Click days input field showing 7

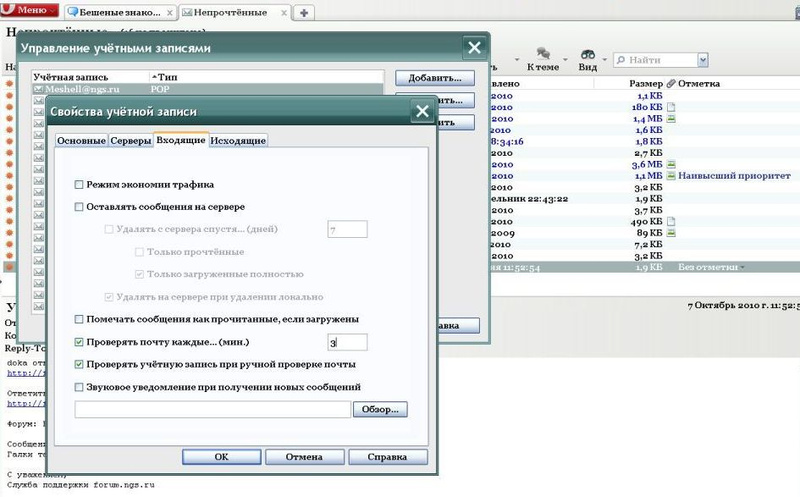point(347,229)
